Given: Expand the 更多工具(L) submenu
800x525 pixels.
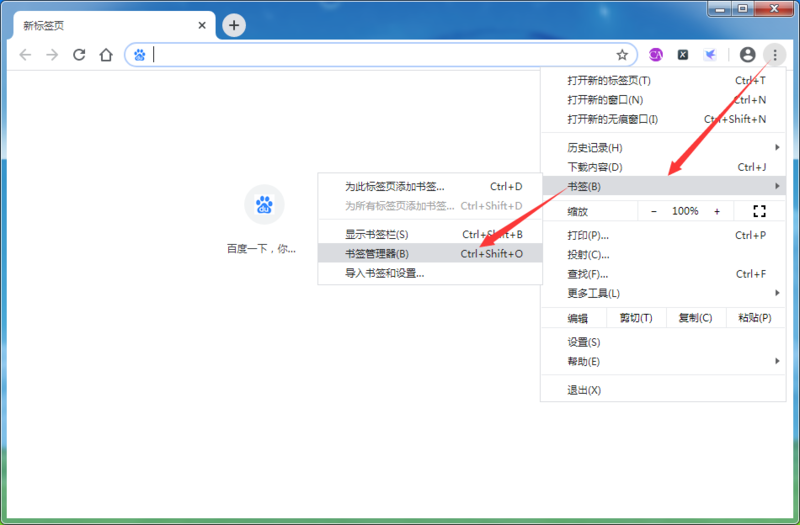Looking at the screenshot, I should pyautogui.click(x=663, y=293).
